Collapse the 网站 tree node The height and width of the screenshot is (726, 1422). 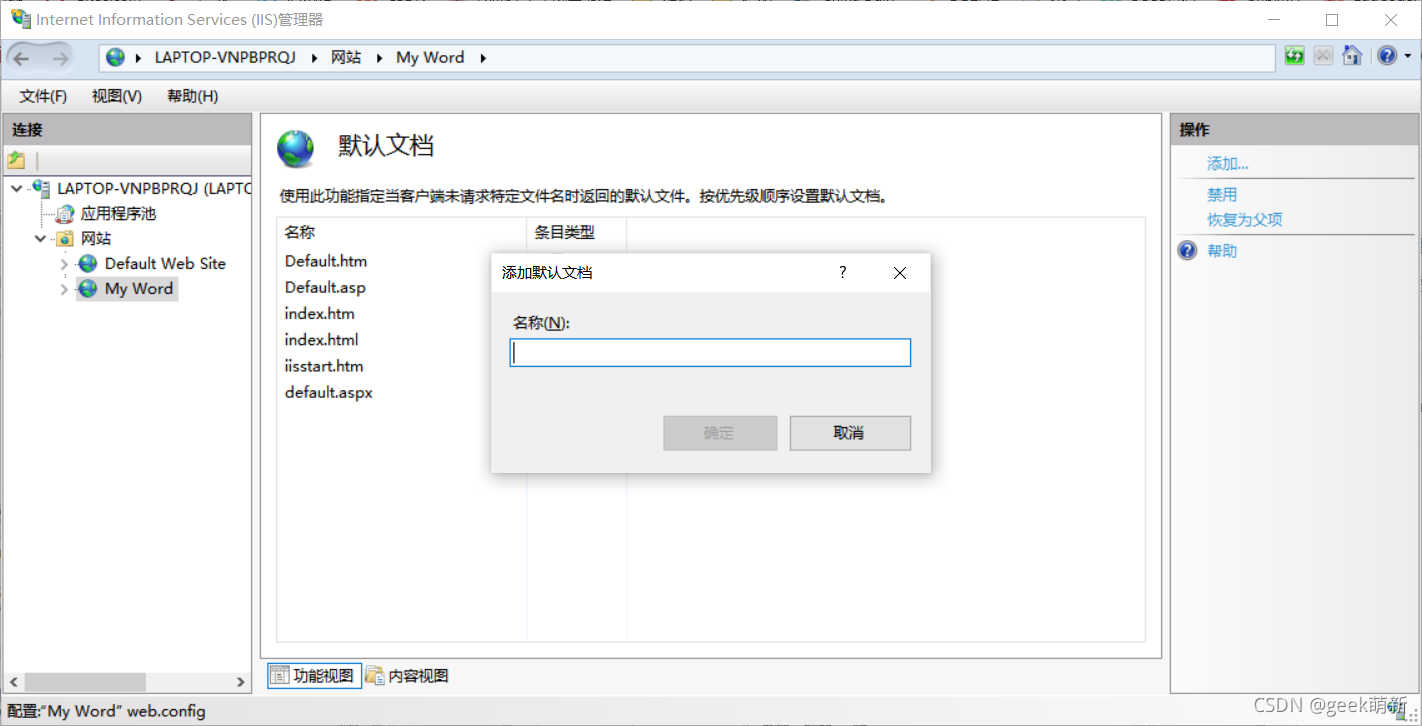pos(40,238)
